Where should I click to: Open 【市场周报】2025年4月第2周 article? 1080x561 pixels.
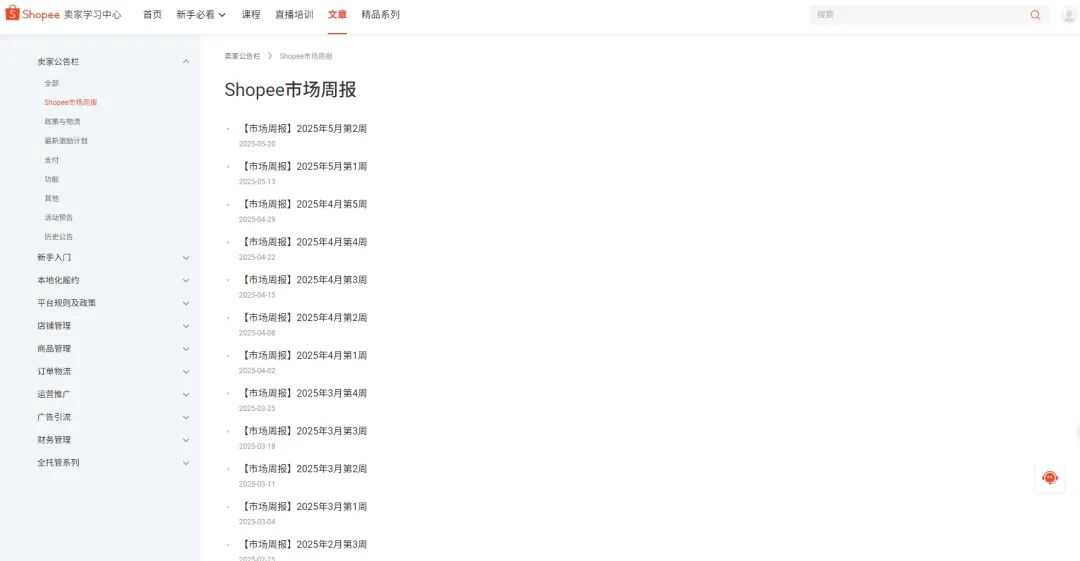point(303,318)
